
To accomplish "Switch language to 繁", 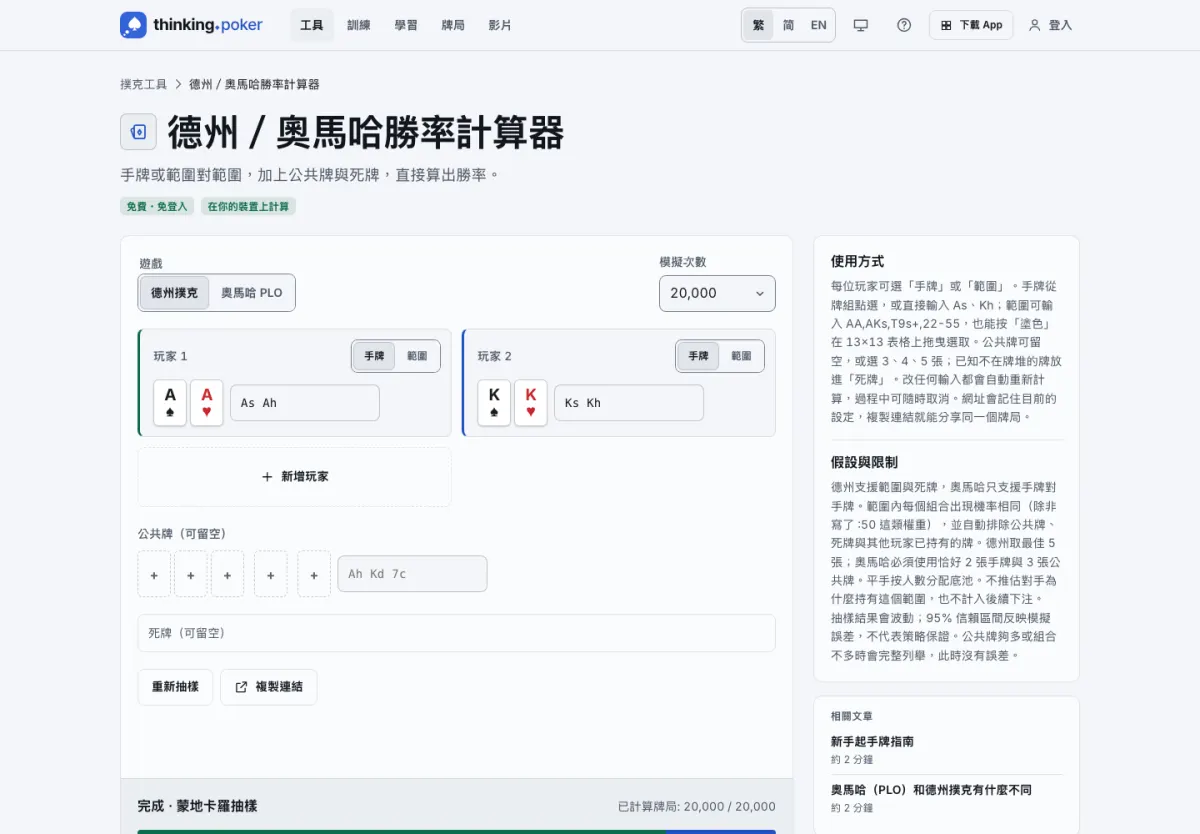I will coord(758,25).
